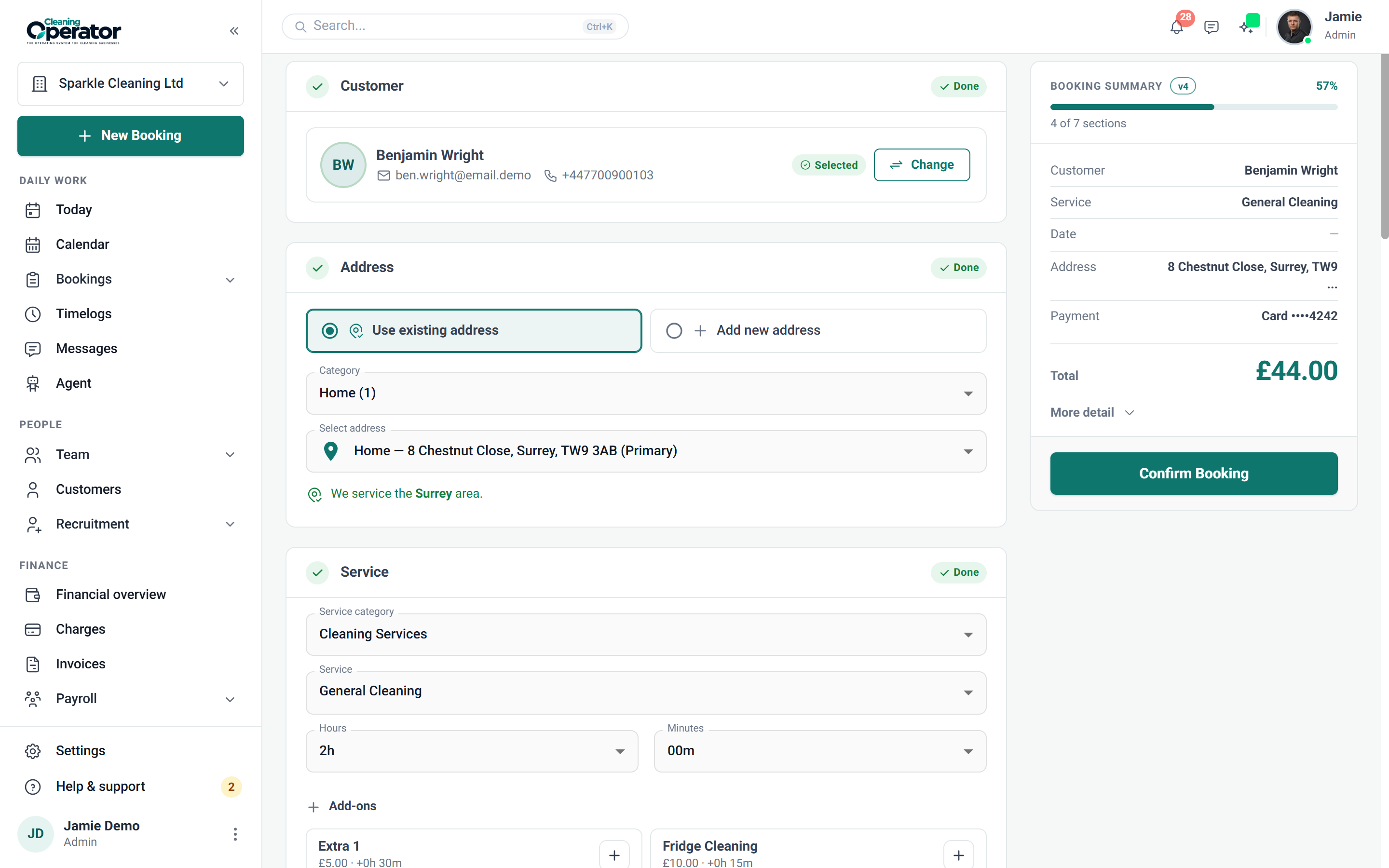Screen dimensions: 1389x868
Task: Expand the Payroll submenu
Action: point(131,699)
